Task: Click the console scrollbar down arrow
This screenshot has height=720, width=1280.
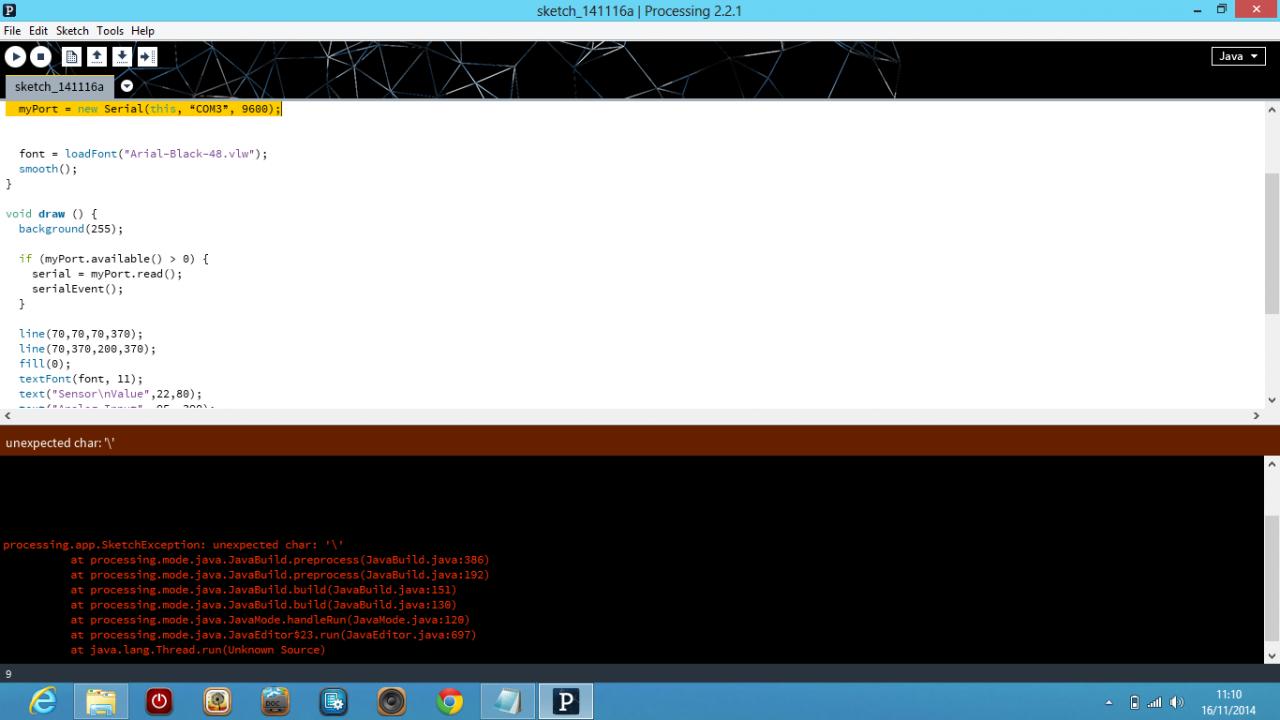Action: pos(1272,656)
